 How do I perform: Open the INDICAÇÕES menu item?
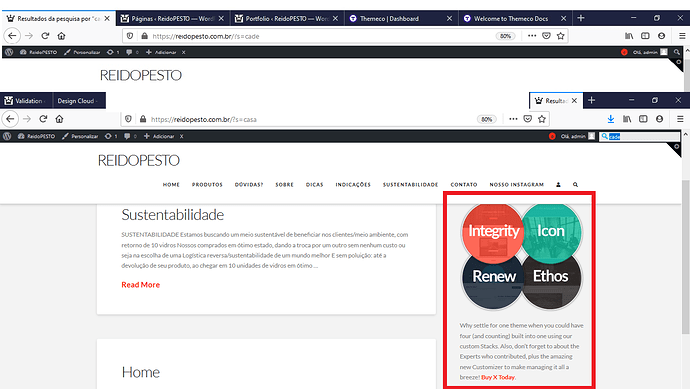(353, 184)
